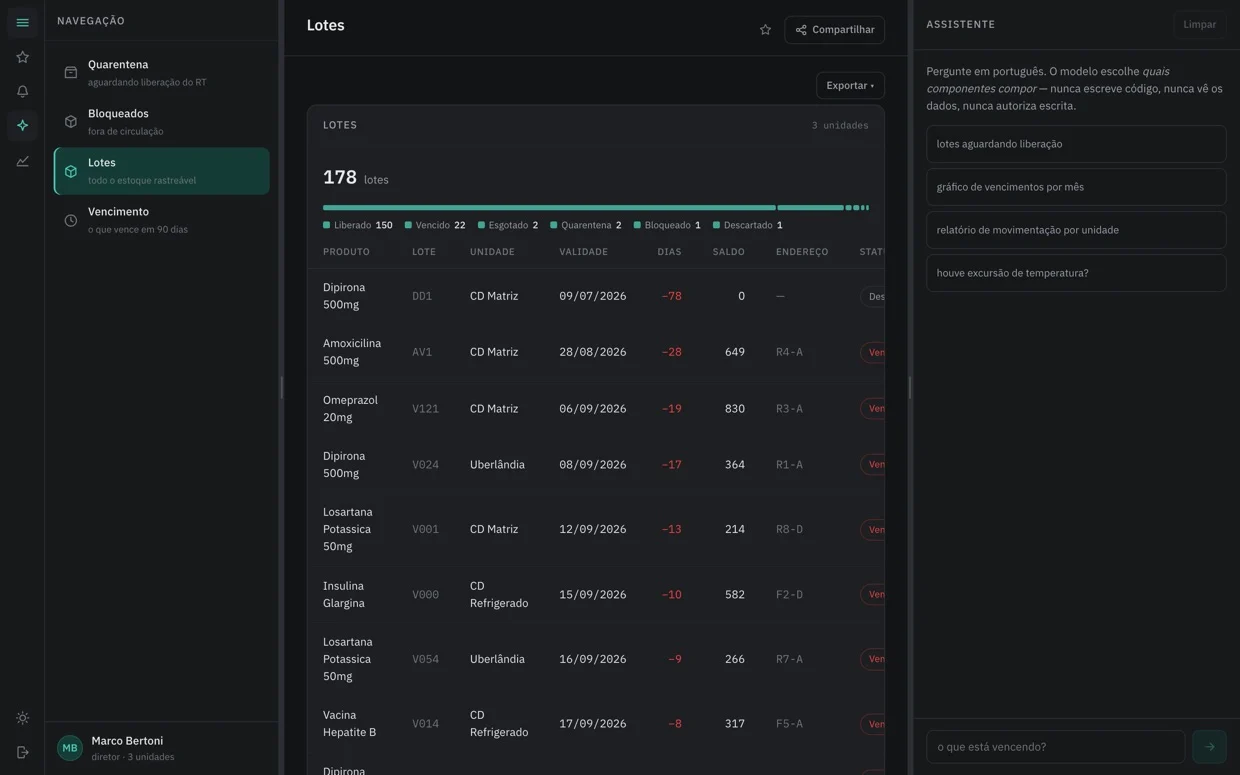Choose suggestion "lotes aguardando liberação"

(x=1076, y=144)
